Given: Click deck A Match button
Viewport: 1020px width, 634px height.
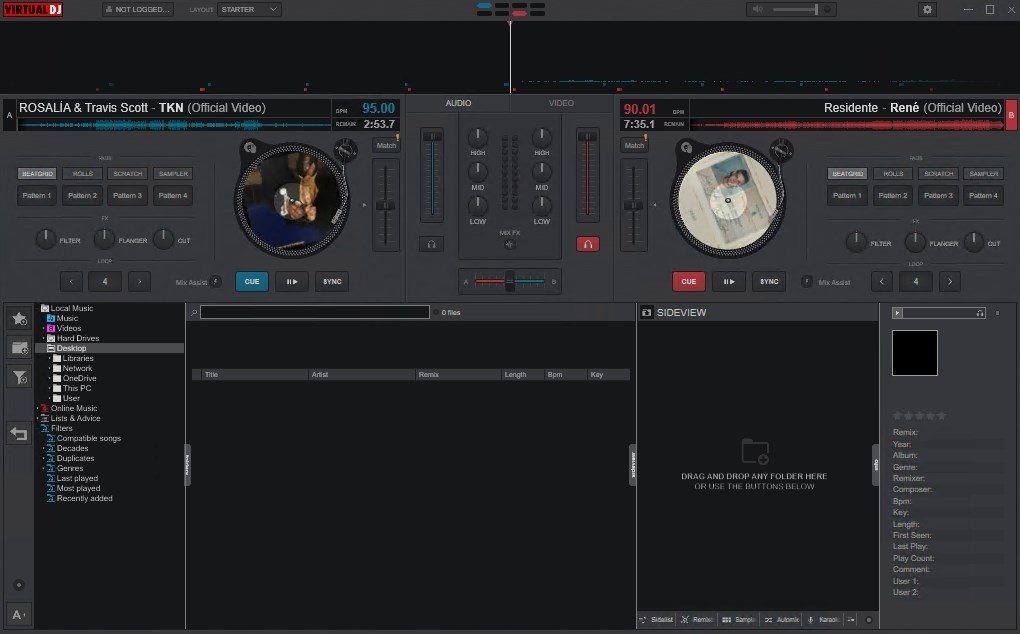Looking at the screenshot, I should point(386,145).
